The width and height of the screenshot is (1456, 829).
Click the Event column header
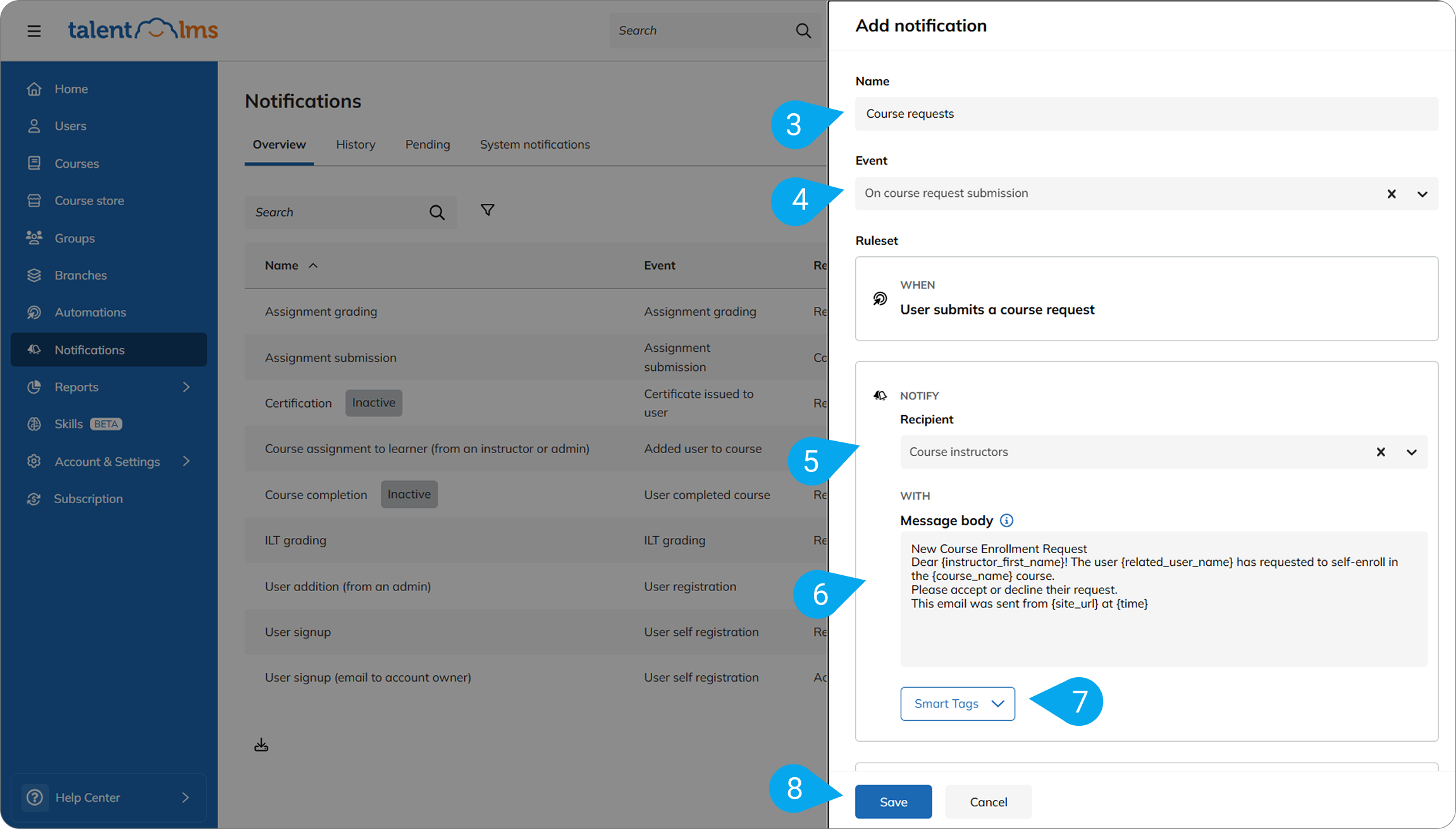(x=660, y=266)
